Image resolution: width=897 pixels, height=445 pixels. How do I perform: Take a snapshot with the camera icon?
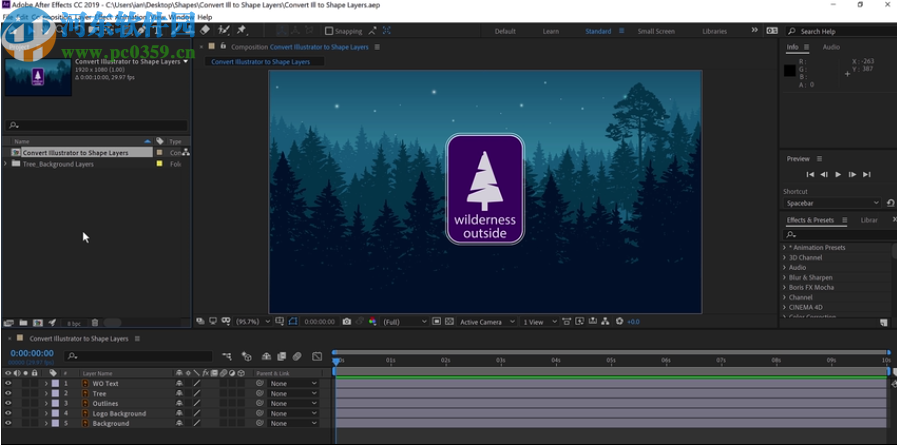pyautogui.click(x=346, y=322)
